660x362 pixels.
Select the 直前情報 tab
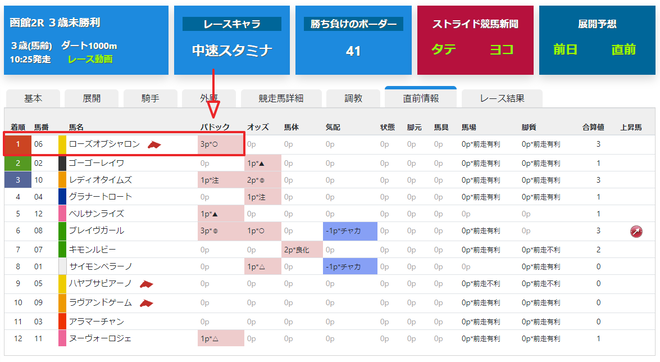[x=421, y=98]
